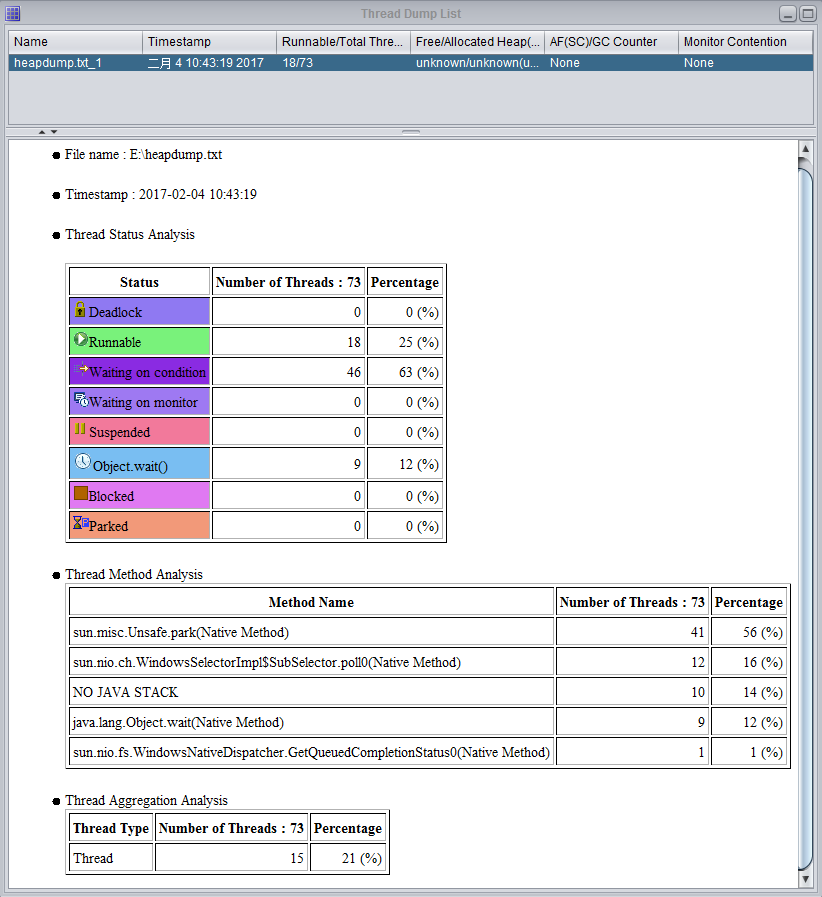Sort list by Timestamp column header
The image size is (822, 897).
(209, 42)
